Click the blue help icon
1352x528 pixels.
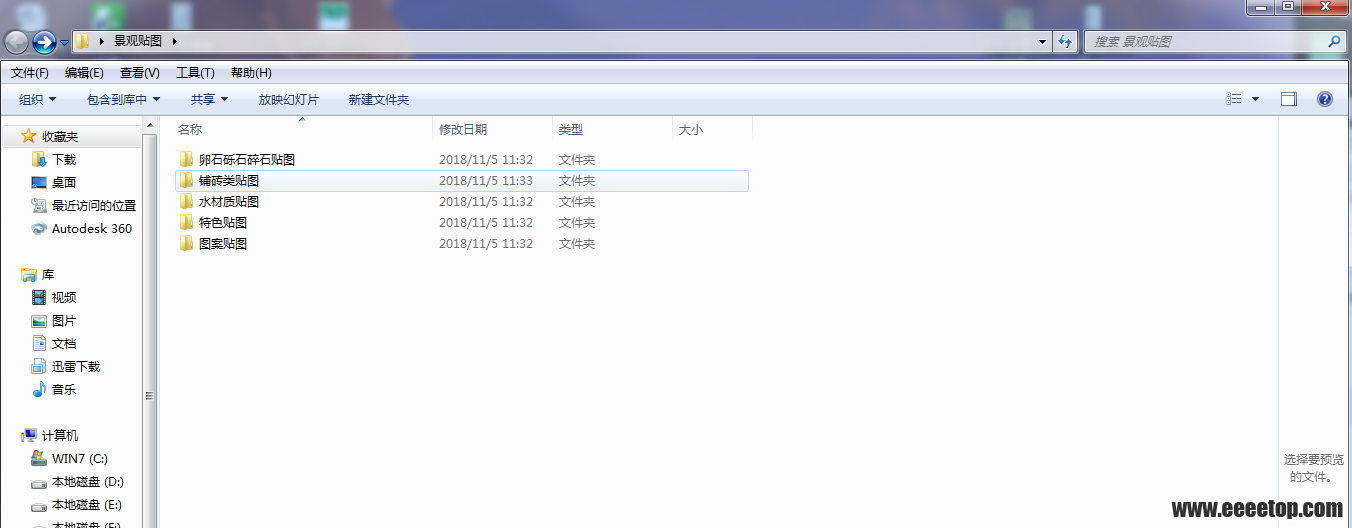(x=1325, y=99)
